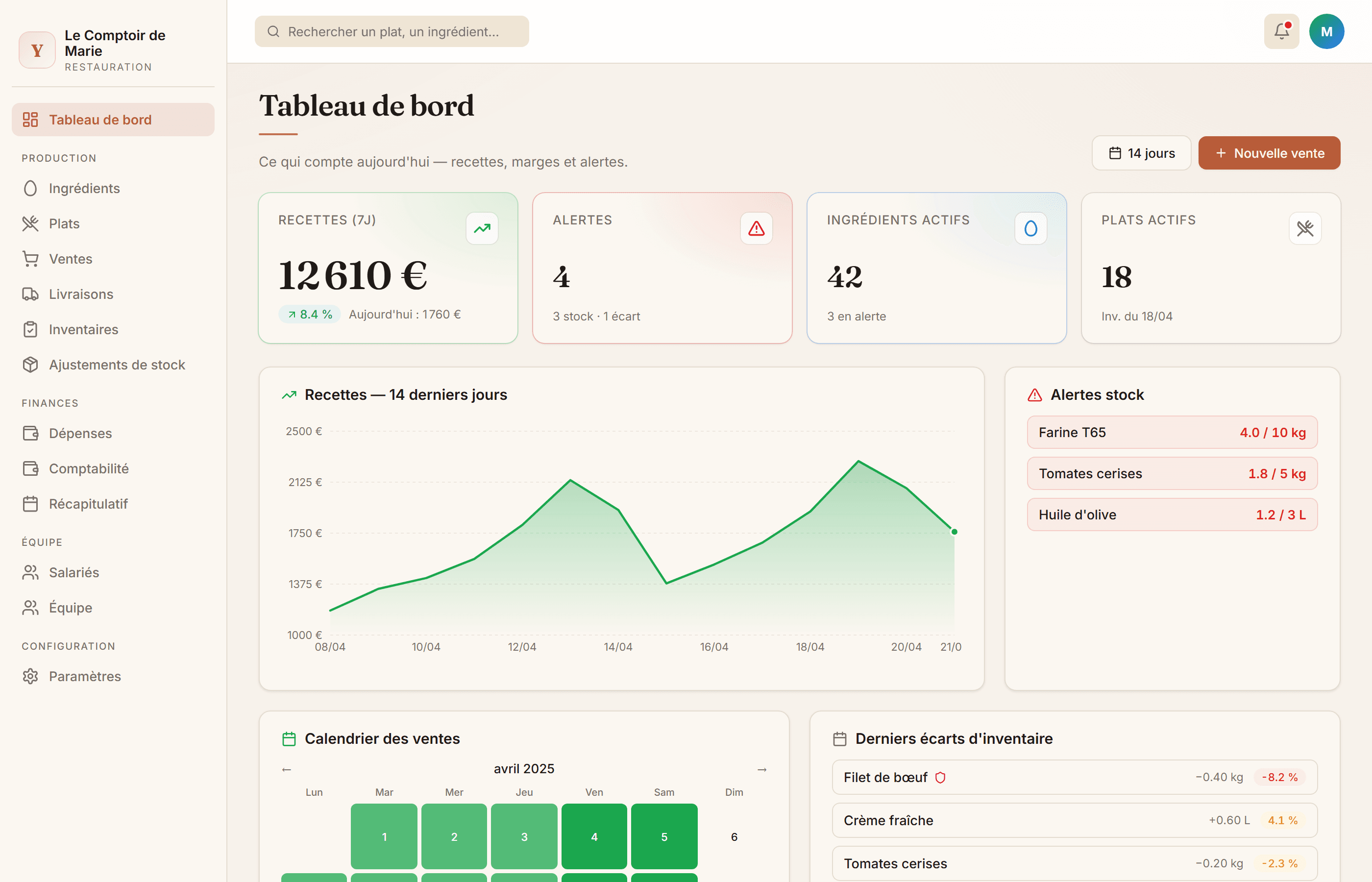1372x882 pixels.
Task: Select April 1 in the sales calendar
Action: [384, 836]
